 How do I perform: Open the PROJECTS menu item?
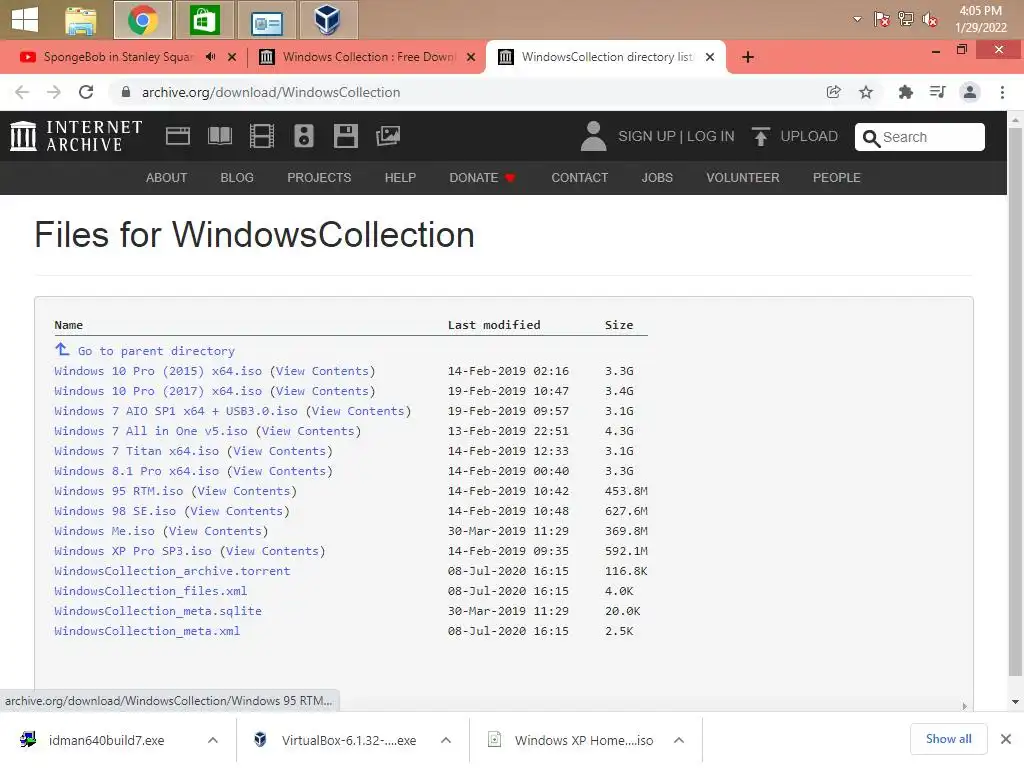tap(319, 178)
